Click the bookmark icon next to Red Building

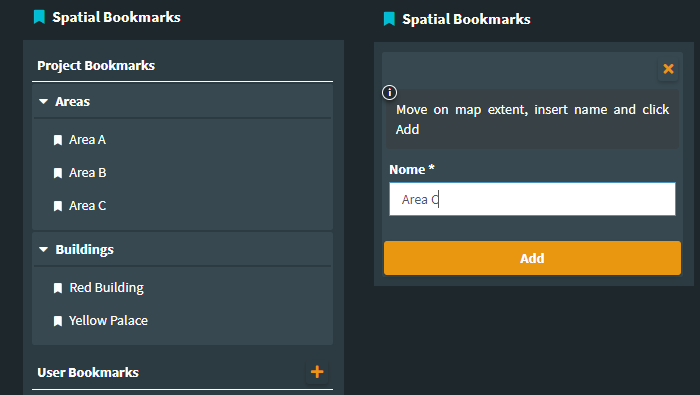[x=58, y=288]
